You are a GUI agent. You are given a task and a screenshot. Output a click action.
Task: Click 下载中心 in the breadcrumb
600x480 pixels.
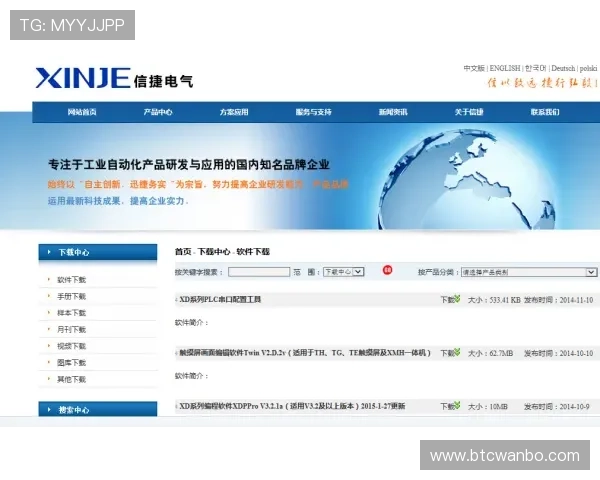214,251
